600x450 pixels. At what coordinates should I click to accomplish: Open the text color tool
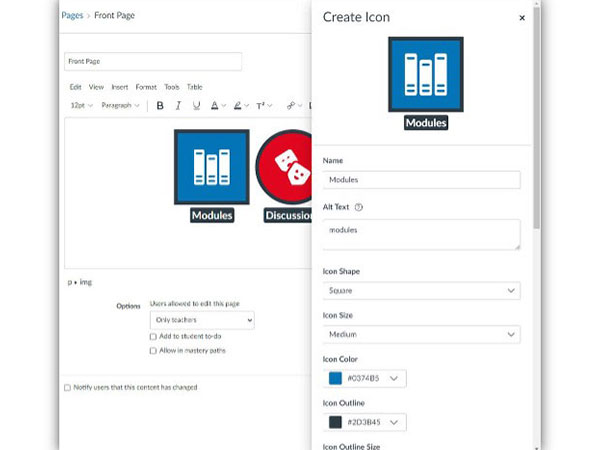pos(215,105)
